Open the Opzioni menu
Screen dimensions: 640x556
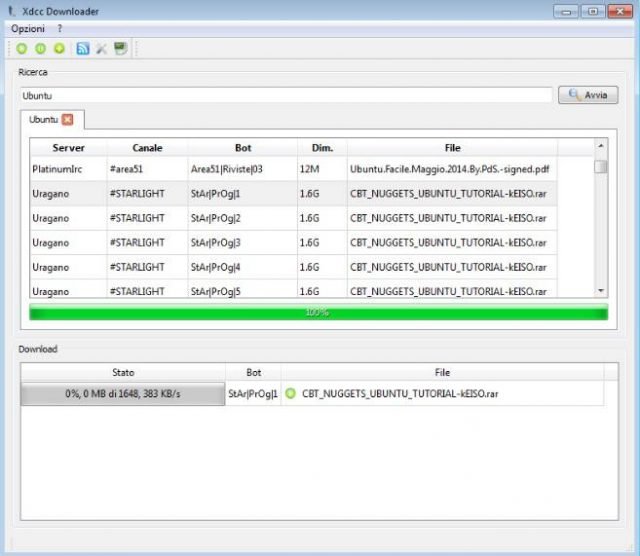[x=28, y=29]
